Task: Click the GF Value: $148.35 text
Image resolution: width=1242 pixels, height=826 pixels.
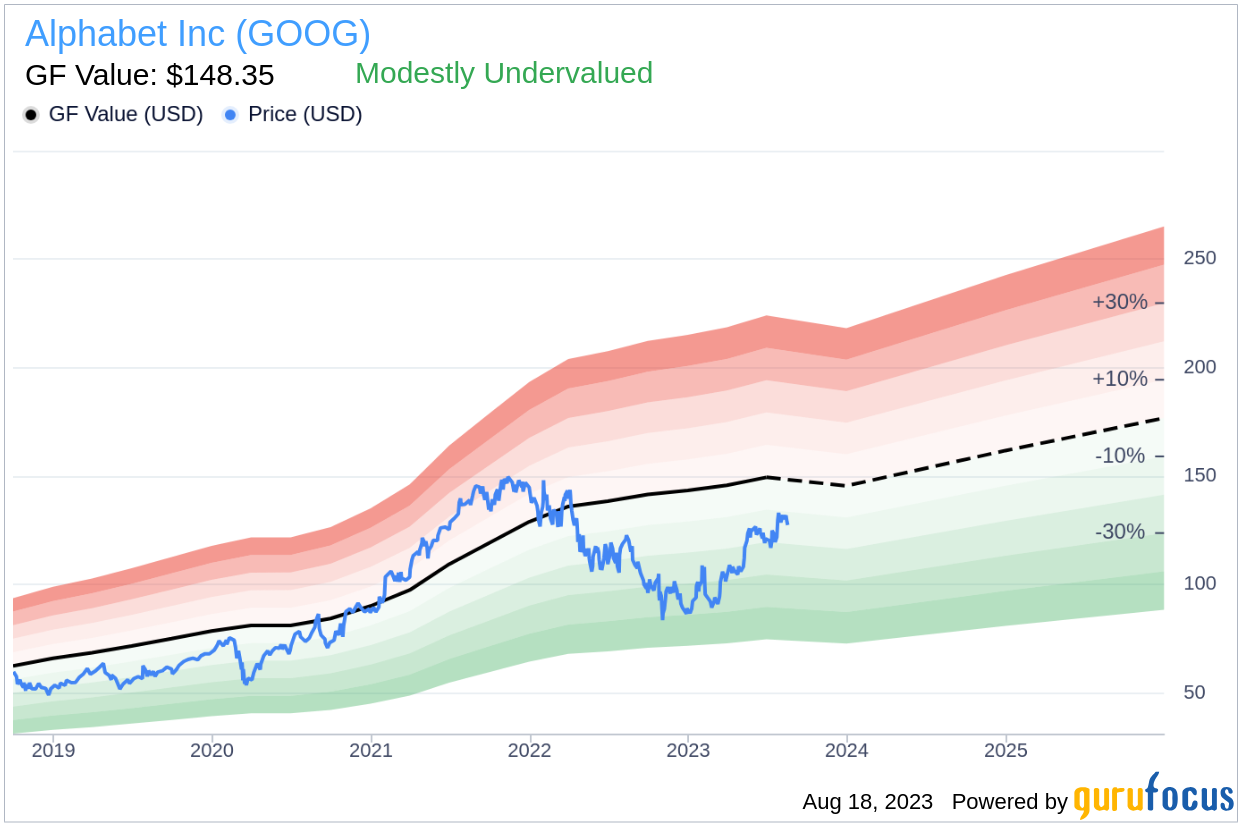Action: click(x=150, y=75)
